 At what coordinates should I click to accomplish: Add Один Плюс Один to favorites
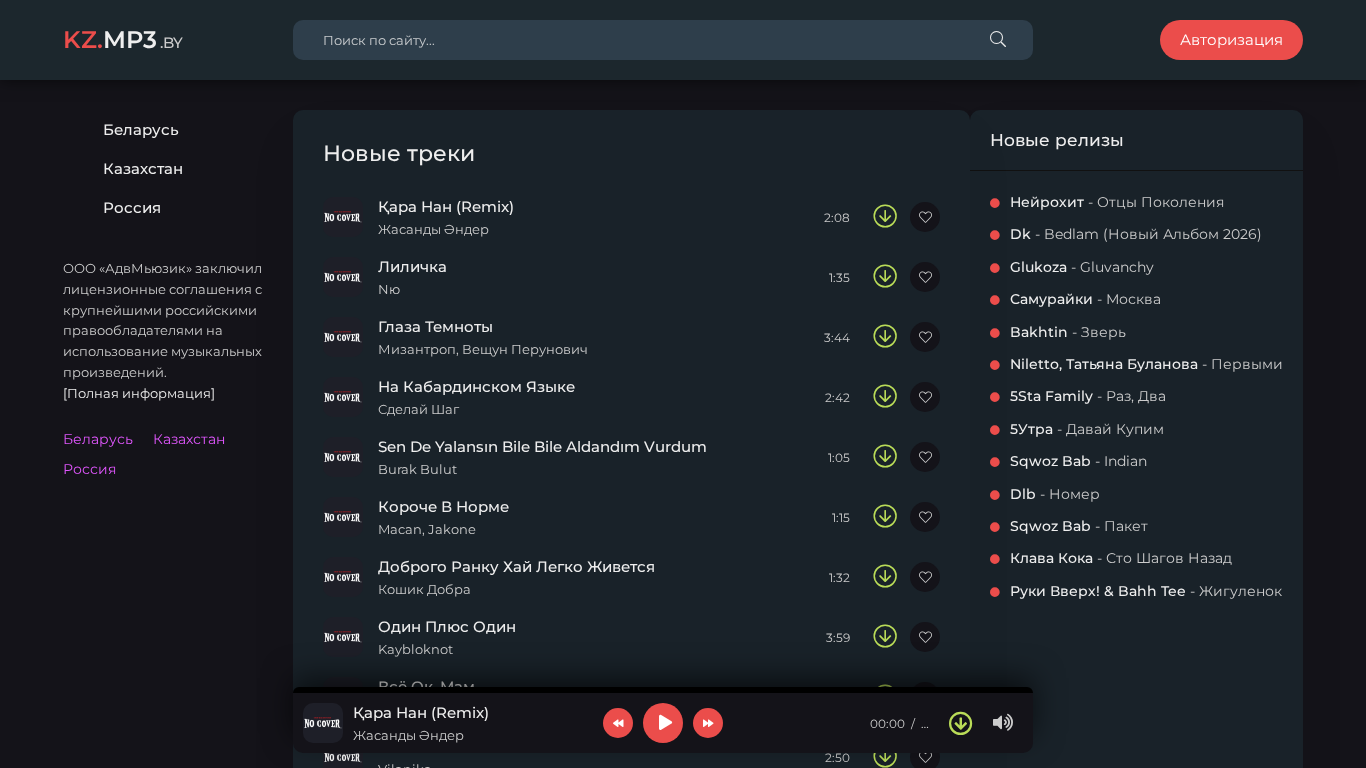pos(925,637)
